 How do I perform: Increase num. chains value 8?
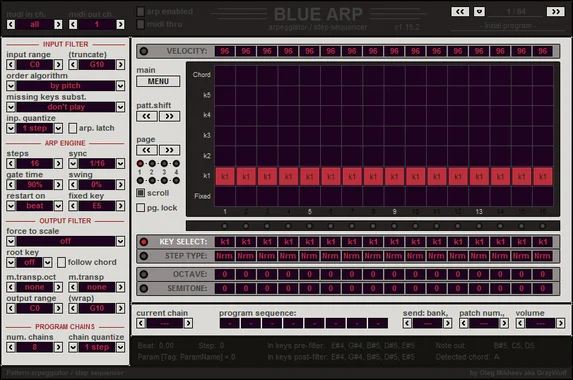pyautogui.click(x=58, y=347)
